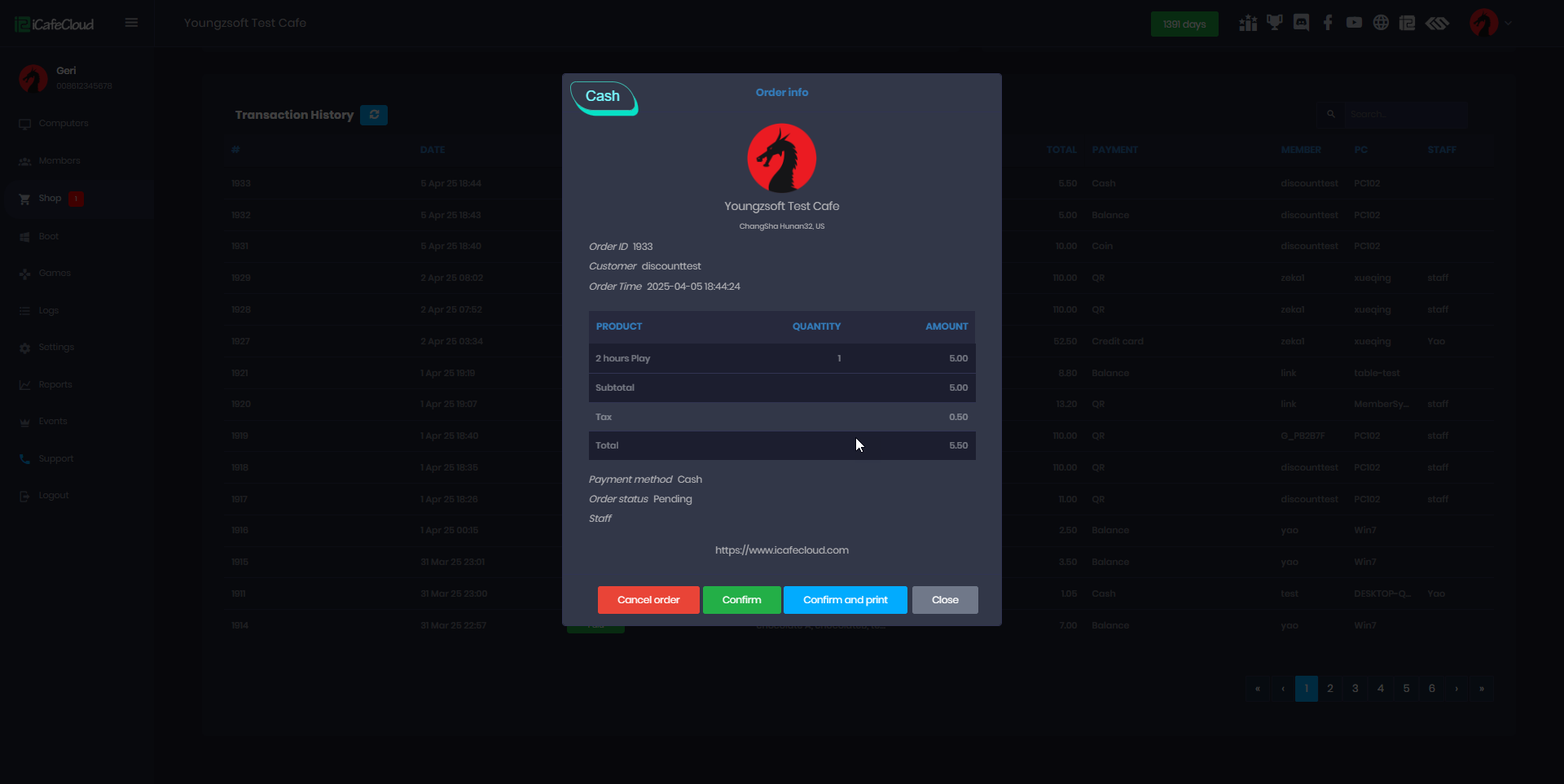Screen dimensions: 1564x784
Task: Sort by the PAYMENT column header
Action: [1115, 150]
